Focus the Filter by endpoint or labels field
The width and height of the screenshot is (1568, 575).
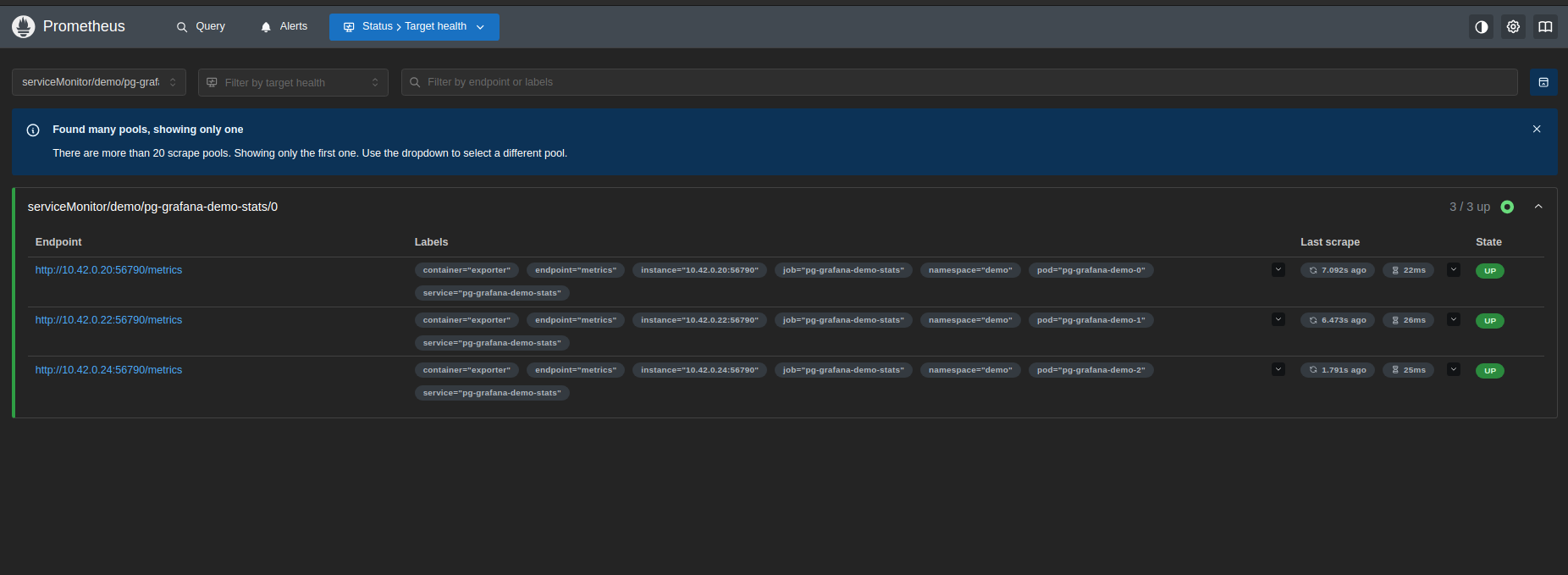click(x=959, y=82)
